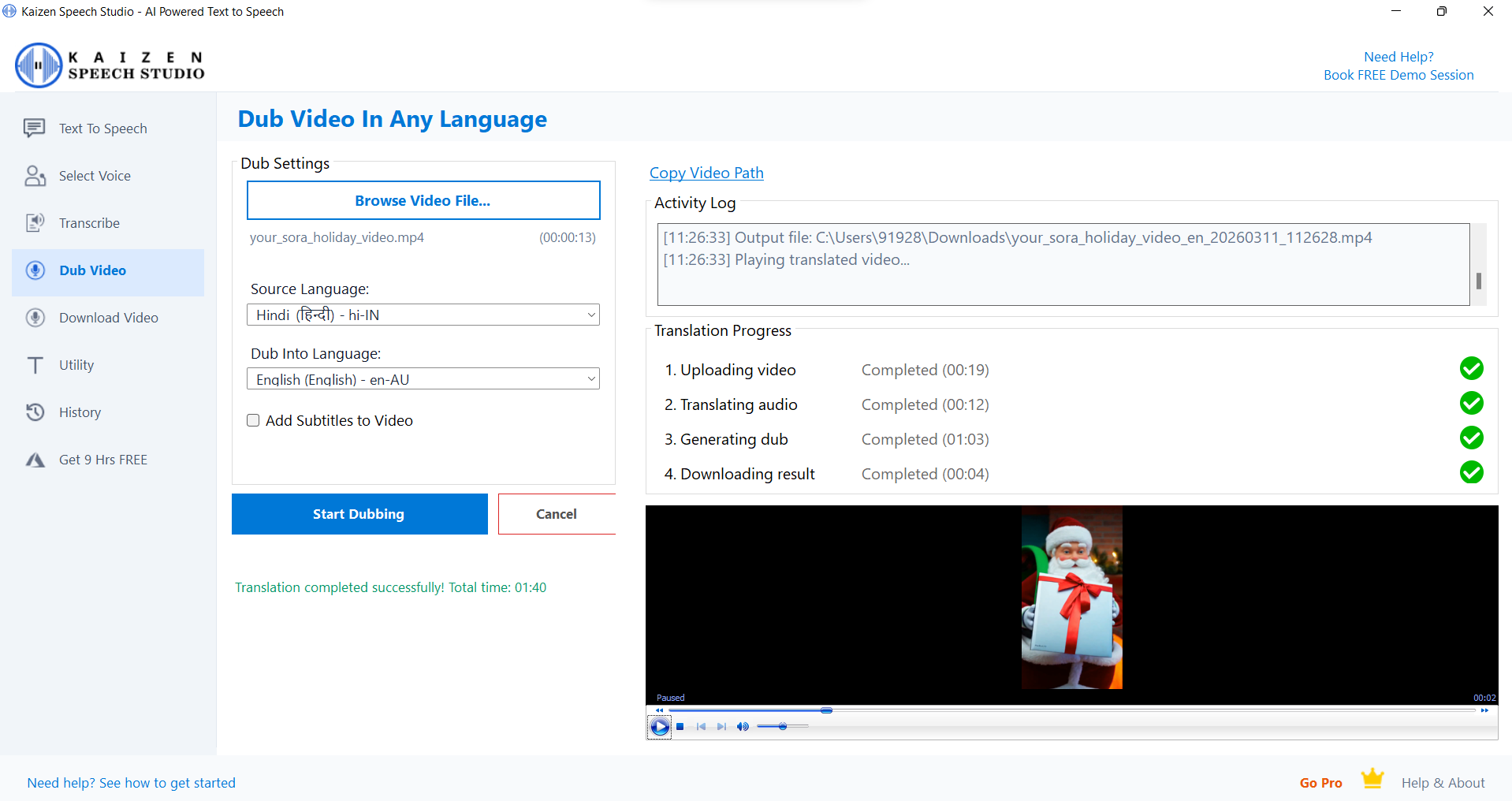Open Transcribe via its speaker icon
Viewport: 1512px width, 801px height.
[35, 222]
